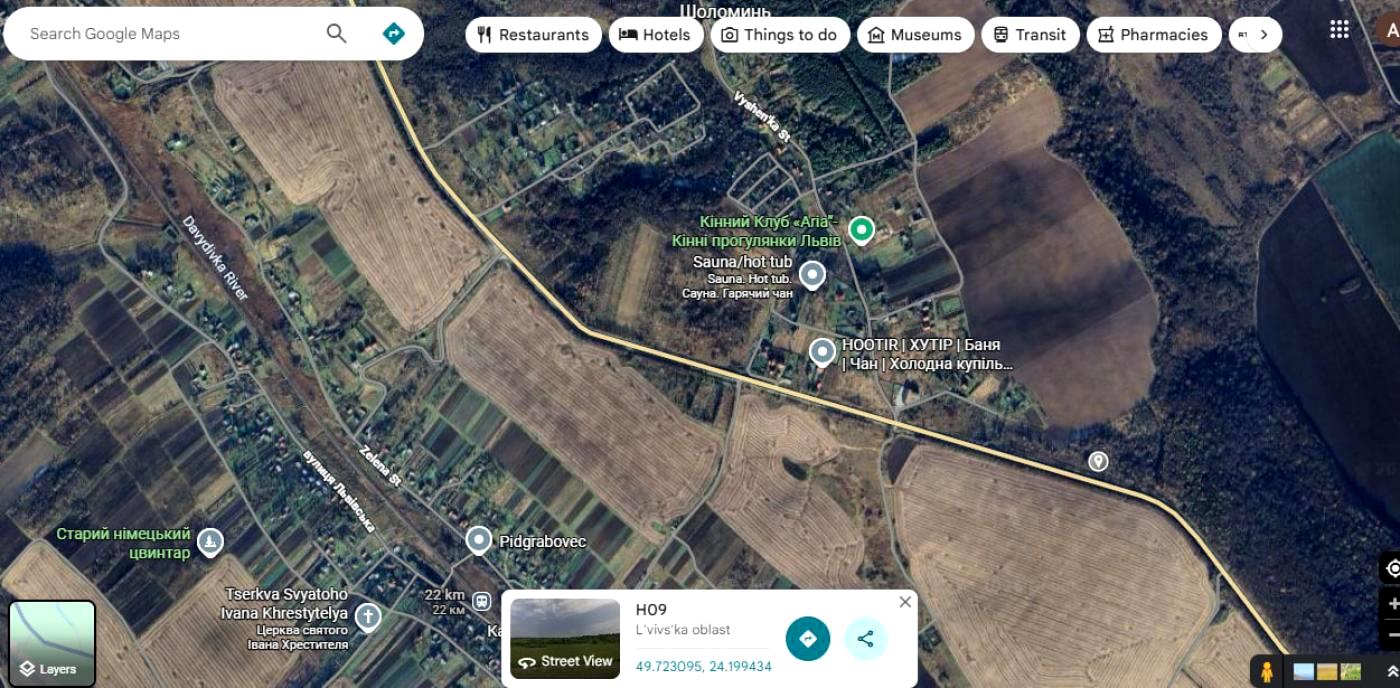Click the 22 km train station icon
1400x688 pixels.
pos(482,601)
